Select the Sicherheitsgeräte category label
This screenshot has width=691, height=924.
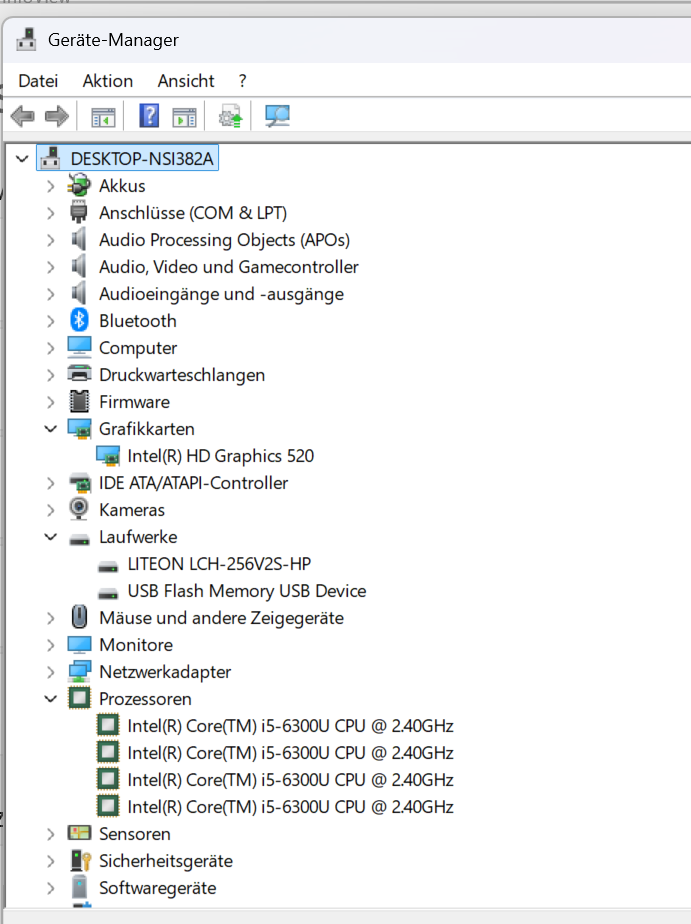(166, 862)
